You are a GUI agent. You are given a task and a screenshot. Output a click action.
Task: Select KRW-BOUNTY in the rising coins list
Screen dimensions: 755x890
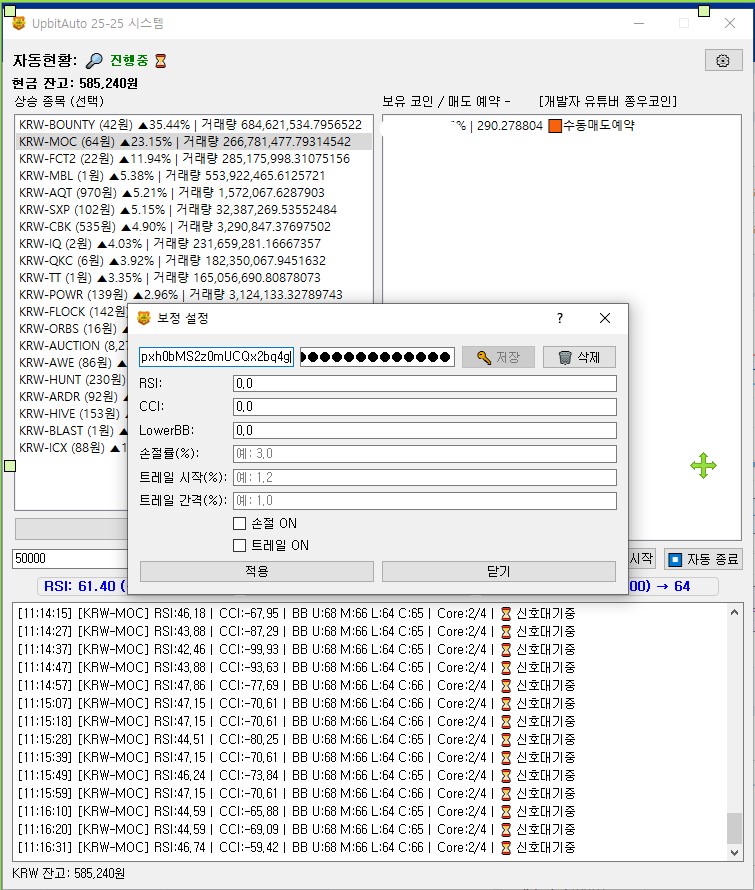point(190,124)
